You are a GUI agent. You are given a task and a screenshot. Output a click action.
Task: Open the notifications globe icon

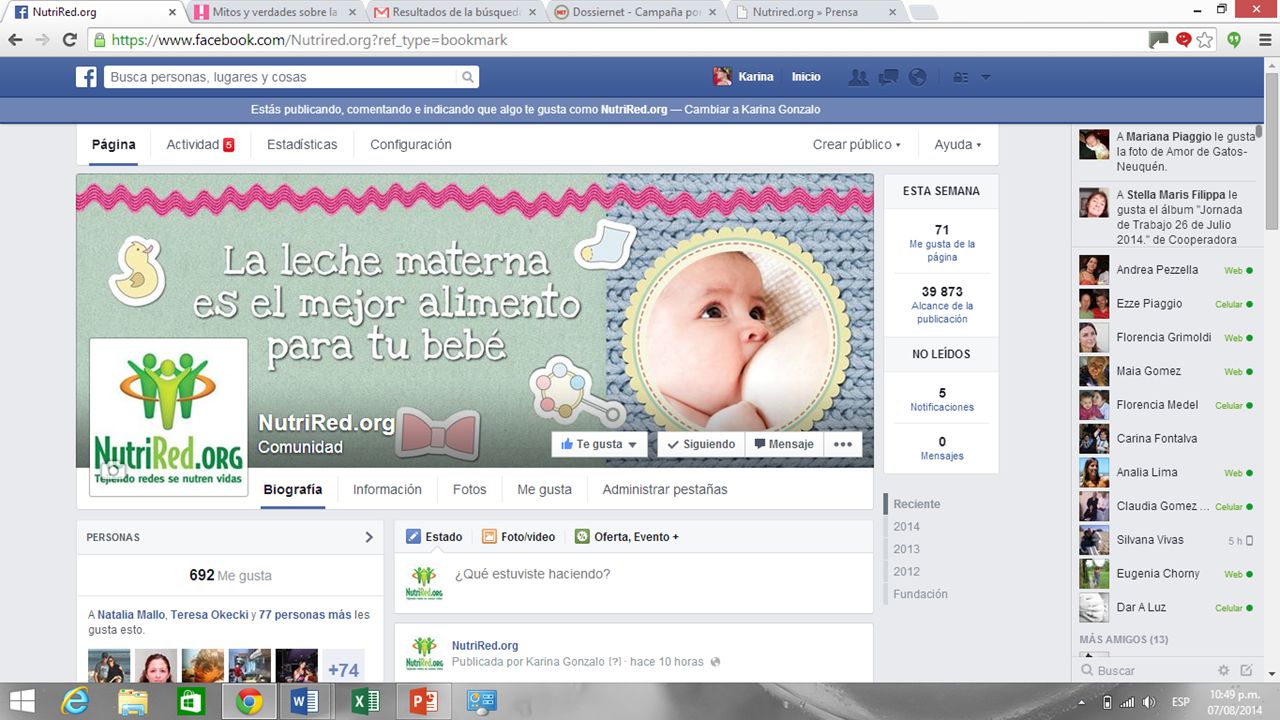pyautogui.click(x=917, y=77)
